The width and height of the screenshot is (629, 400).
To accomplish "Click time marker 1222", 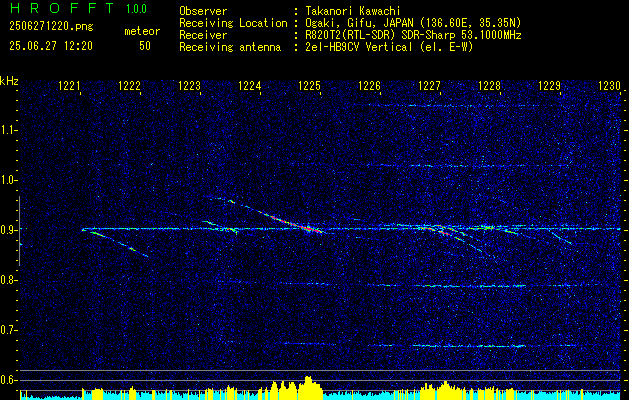I will (x=129, y=85).
